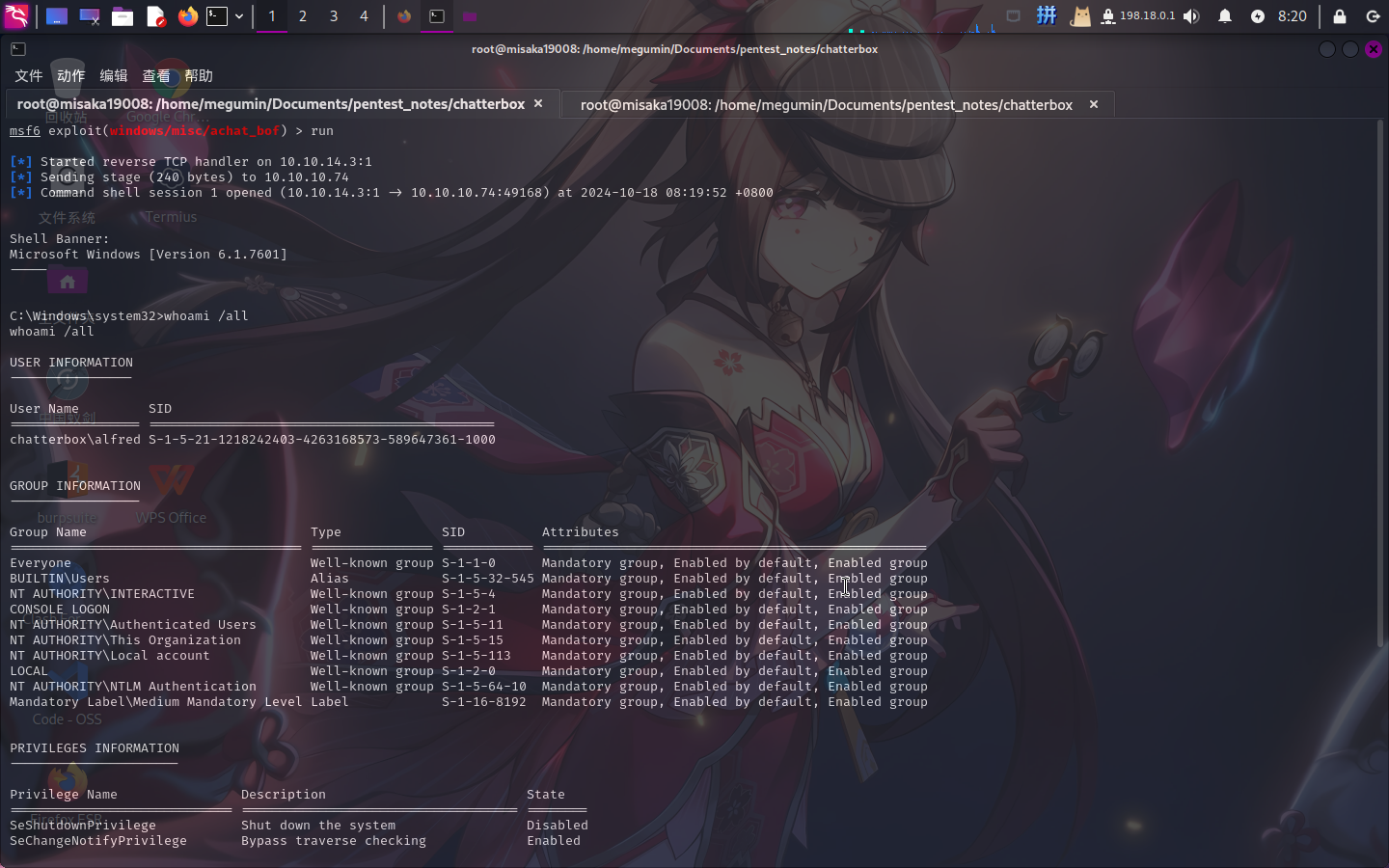The width and height of the screenshot is (1389, 868).
Task: Click the cat icon in the system tray
Action: [x=1080, y=16]
